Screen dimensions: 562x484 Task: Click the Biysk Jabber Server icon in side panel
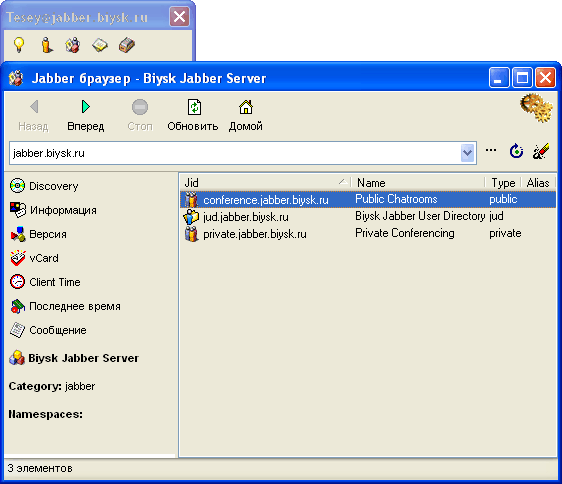click(x=17, y=358)
